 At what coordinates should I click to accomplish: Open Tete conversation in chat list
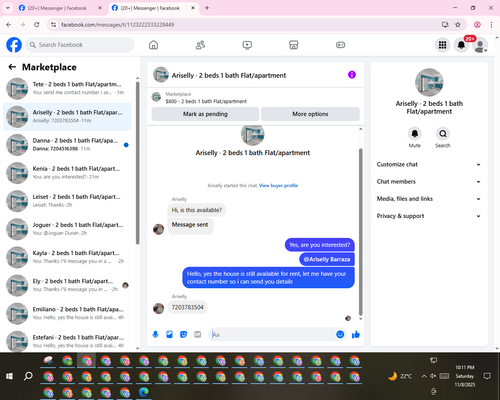tap(67, 88)
